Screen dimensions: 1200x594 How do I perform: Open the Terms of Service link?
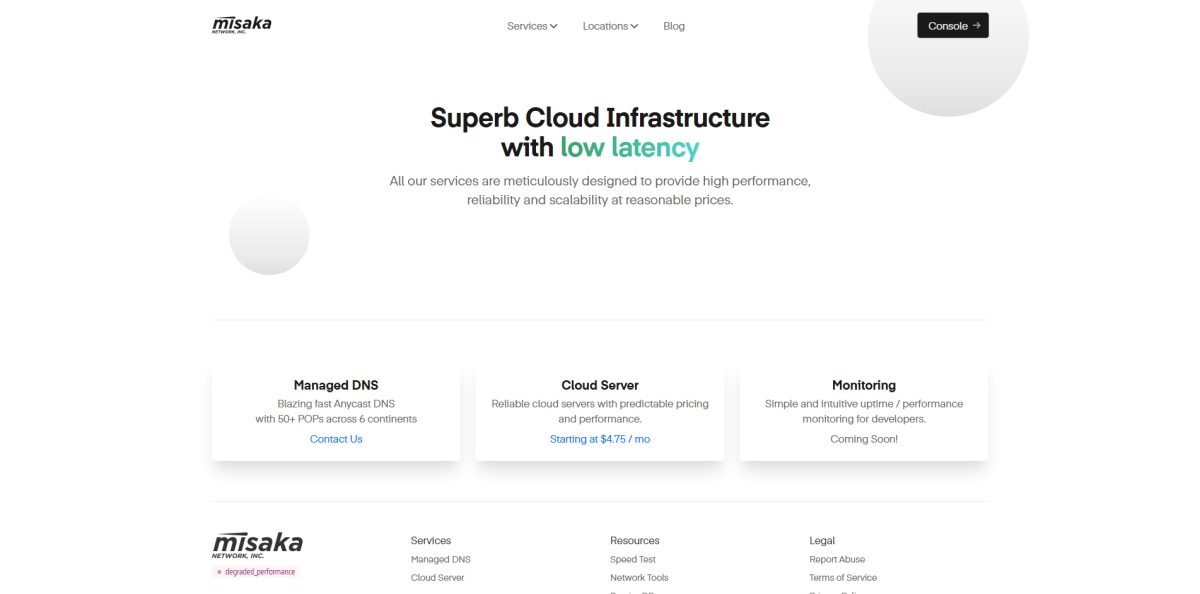[x=843, y=577]
